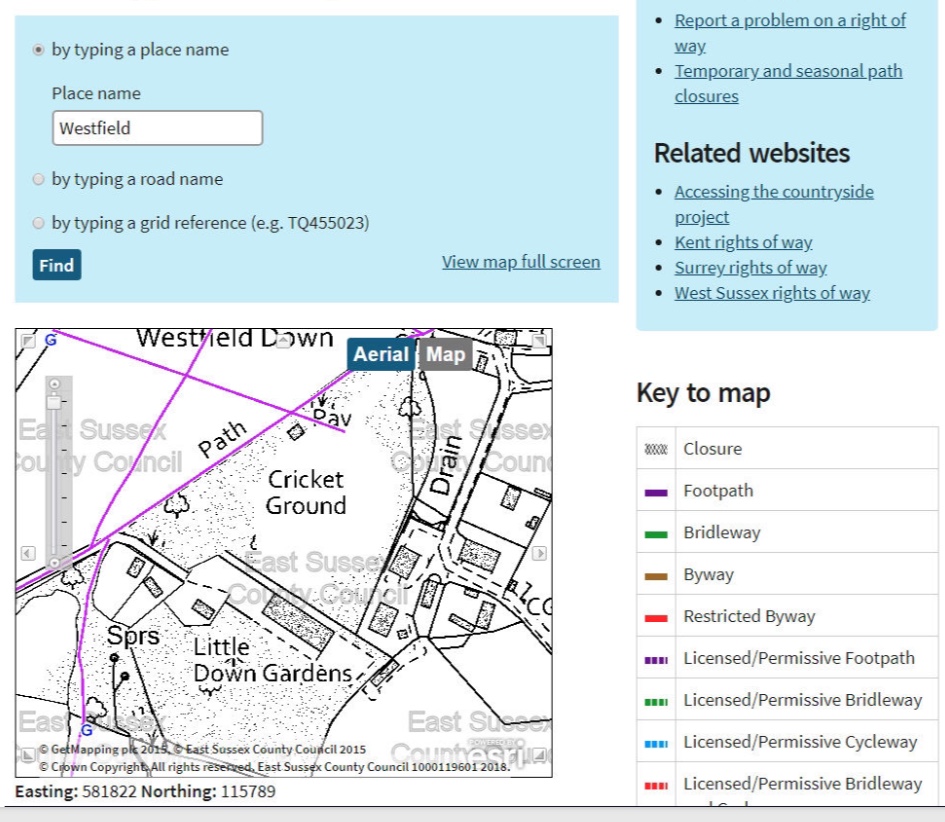Image resolution: width=945 pixels, height=822 pixels.
Task: Switch map to Aerial view
Action: (x=381, y=354)
